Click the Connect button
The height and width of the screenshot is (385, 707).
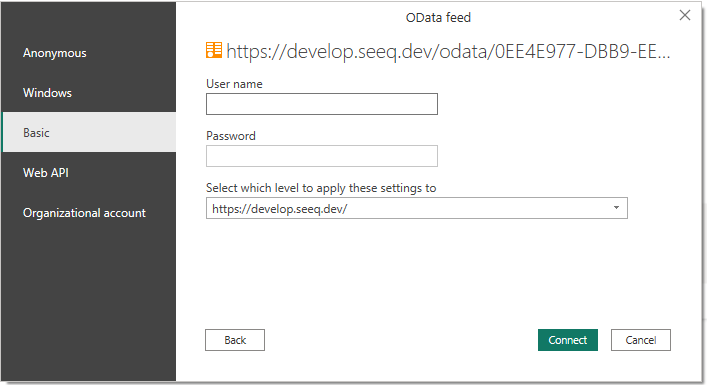(x=567, y=340)
